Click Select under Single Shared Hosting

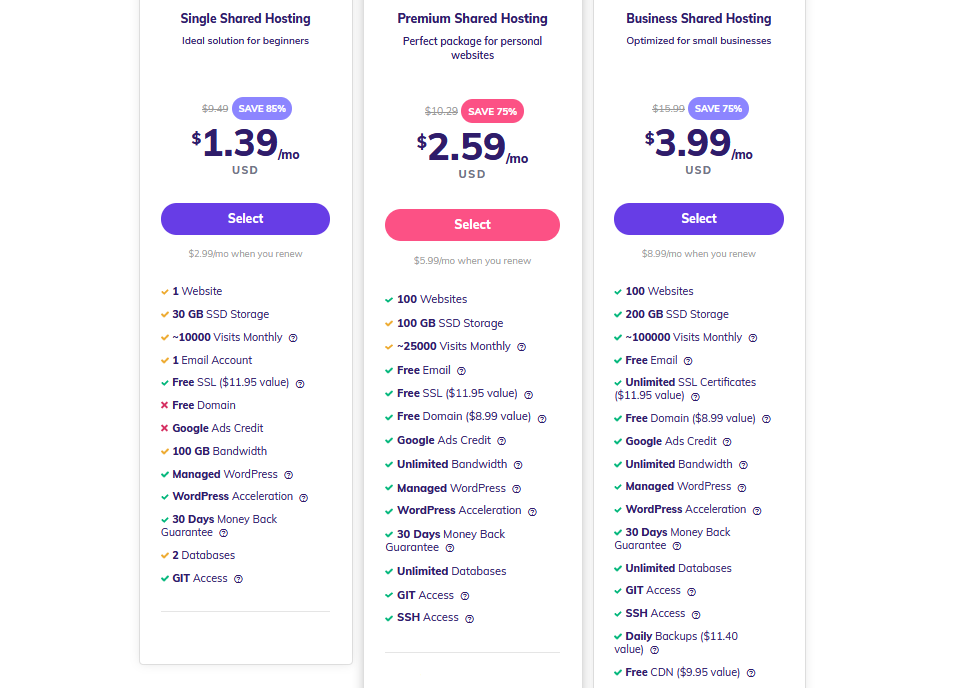point(245,219)
